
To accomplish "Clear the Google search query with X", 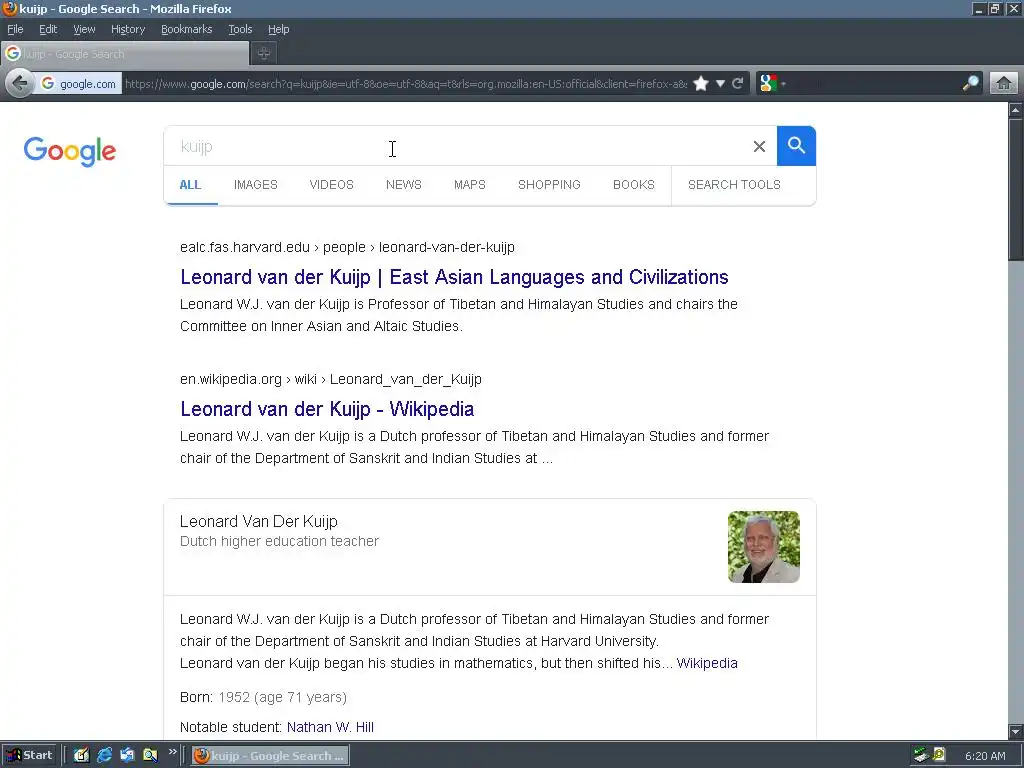I will tap(759, 146).
